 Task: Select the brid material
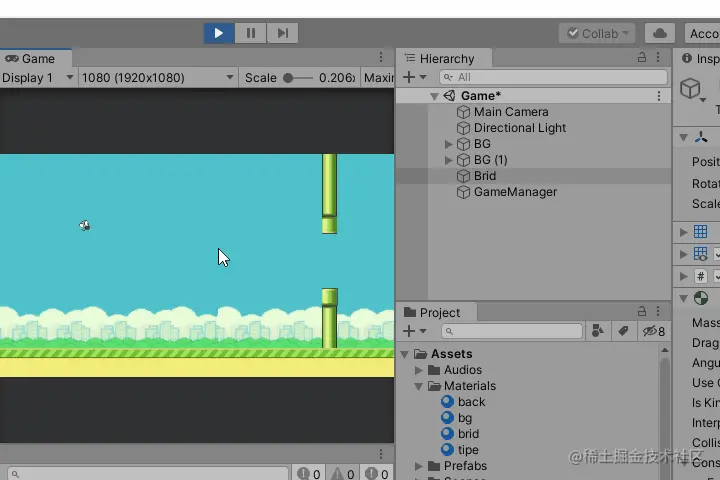(x=468, y=434)
